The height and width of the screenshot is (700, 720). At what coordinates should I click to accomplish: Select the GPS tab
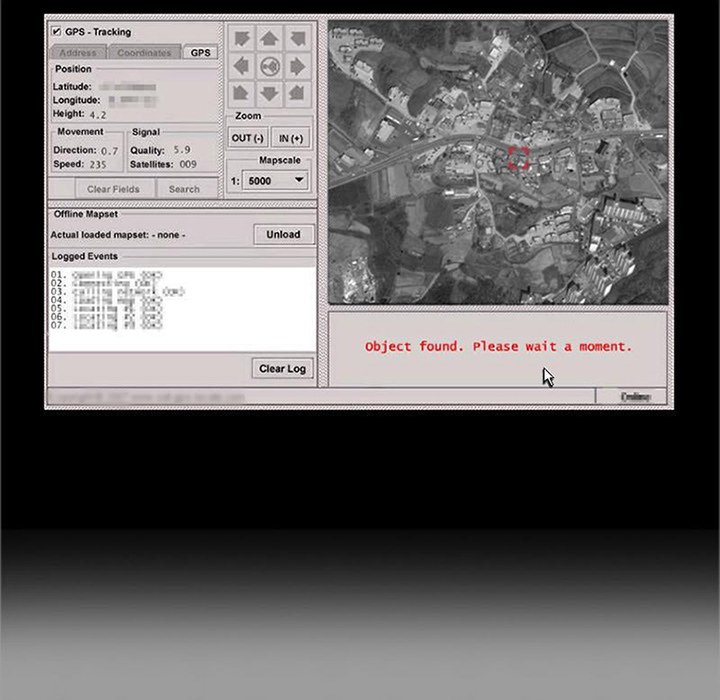point(201,52)
